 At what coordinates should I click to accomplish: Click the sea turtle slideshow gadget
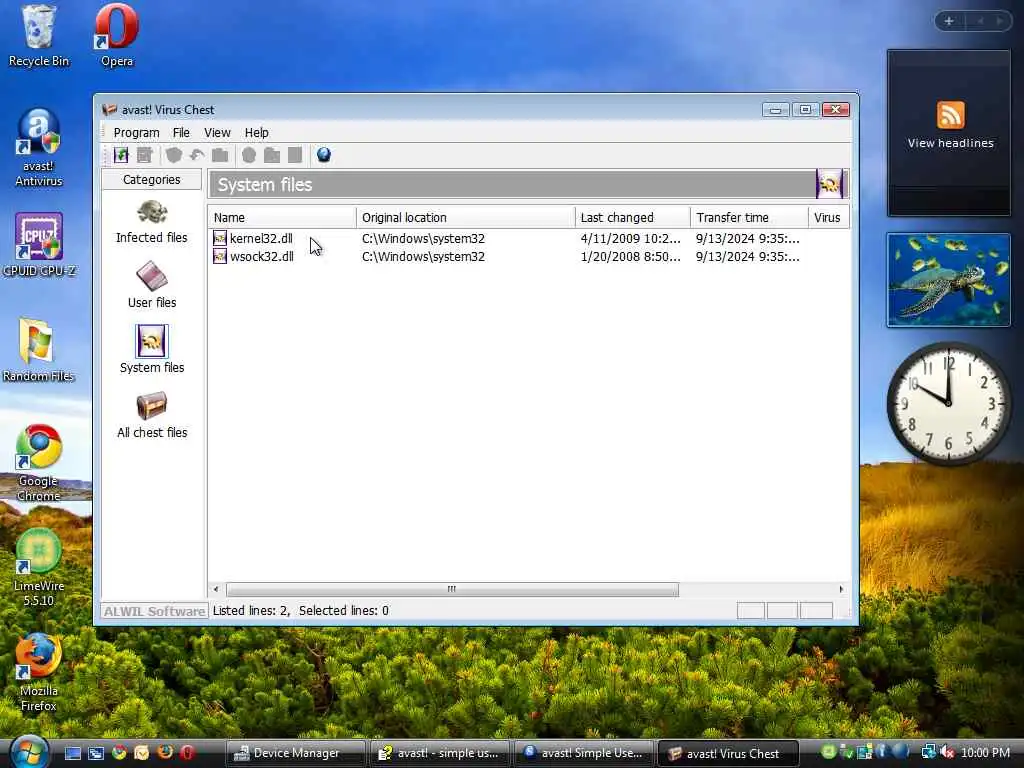click(x=949, y=280)
